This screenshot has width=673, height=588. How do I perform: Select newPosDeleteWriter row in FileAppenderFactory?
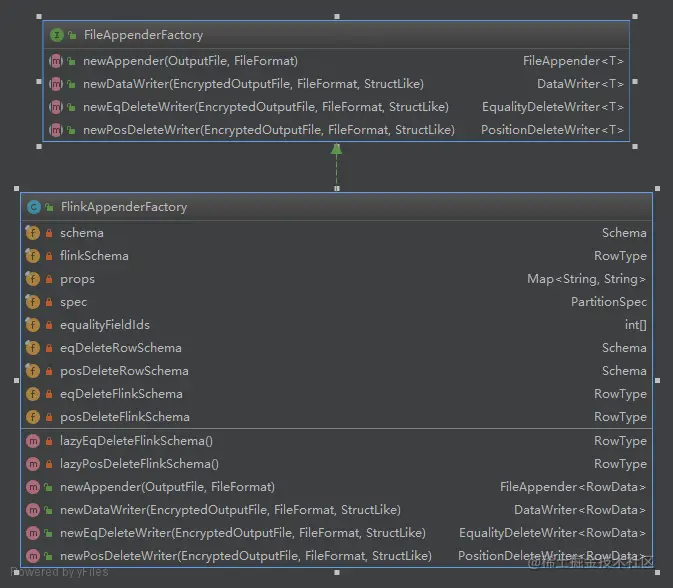pos(336,130)
